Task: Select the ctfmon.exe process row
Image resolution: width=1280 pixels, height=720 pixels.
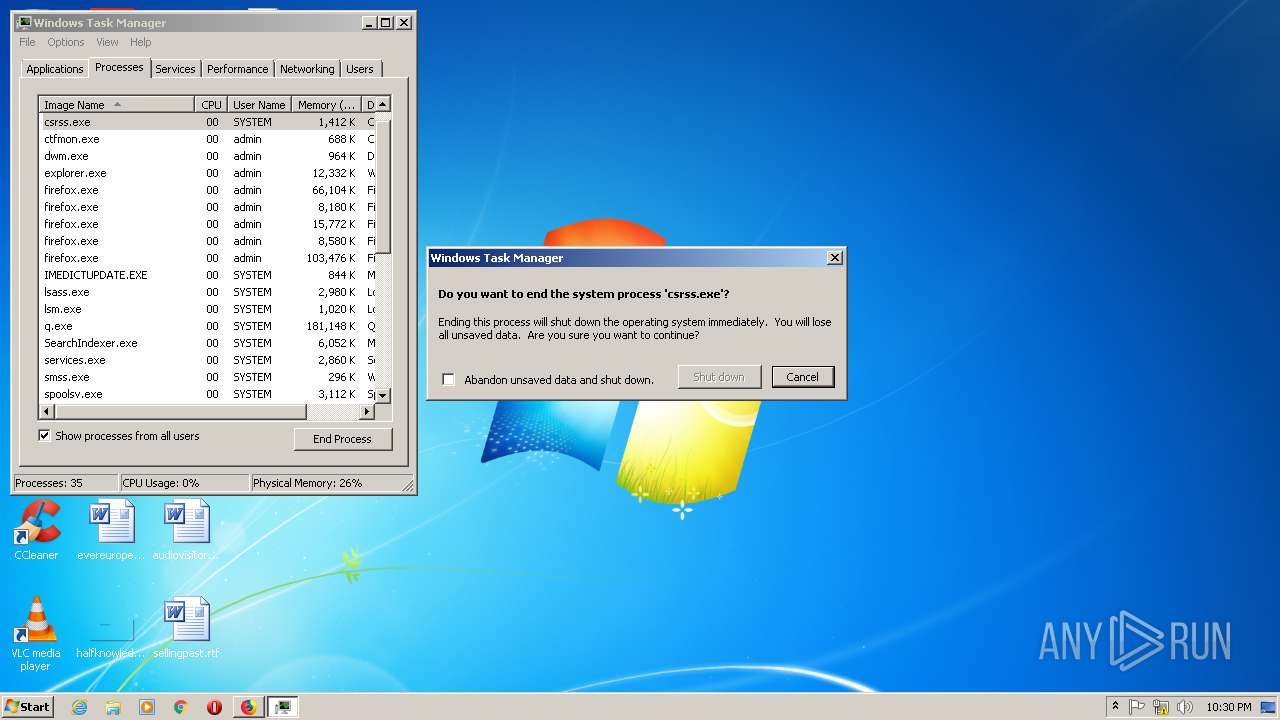Action: pyautogui.click(x=207, y=139)
